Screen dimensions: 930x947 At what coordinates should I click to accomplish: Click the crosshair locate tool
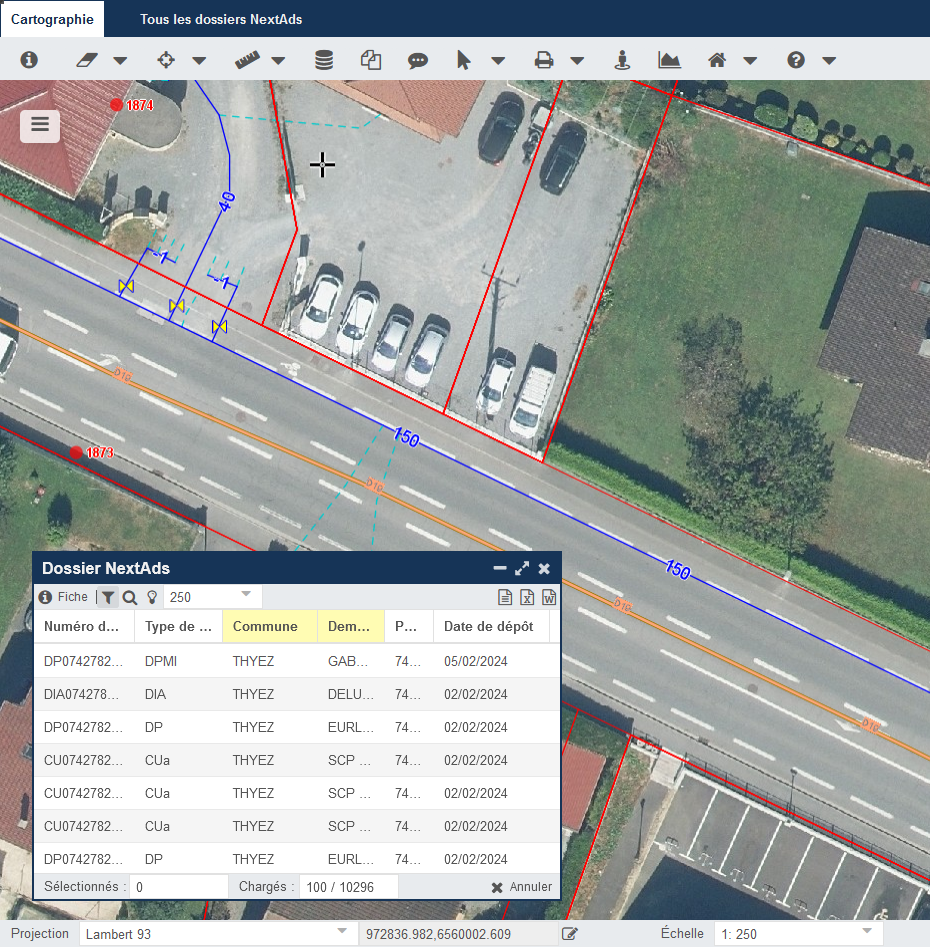click(x=166, y=60)
